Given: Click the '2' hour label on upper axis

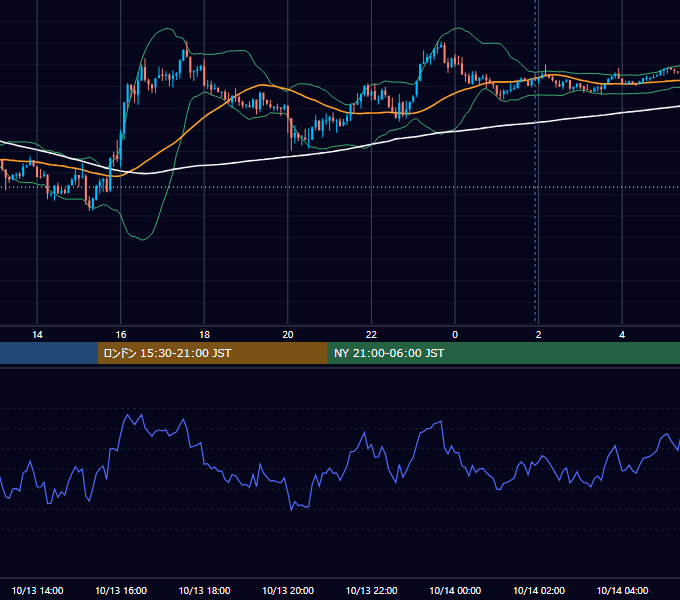Looking at the screenshot, I should point(539,335).
